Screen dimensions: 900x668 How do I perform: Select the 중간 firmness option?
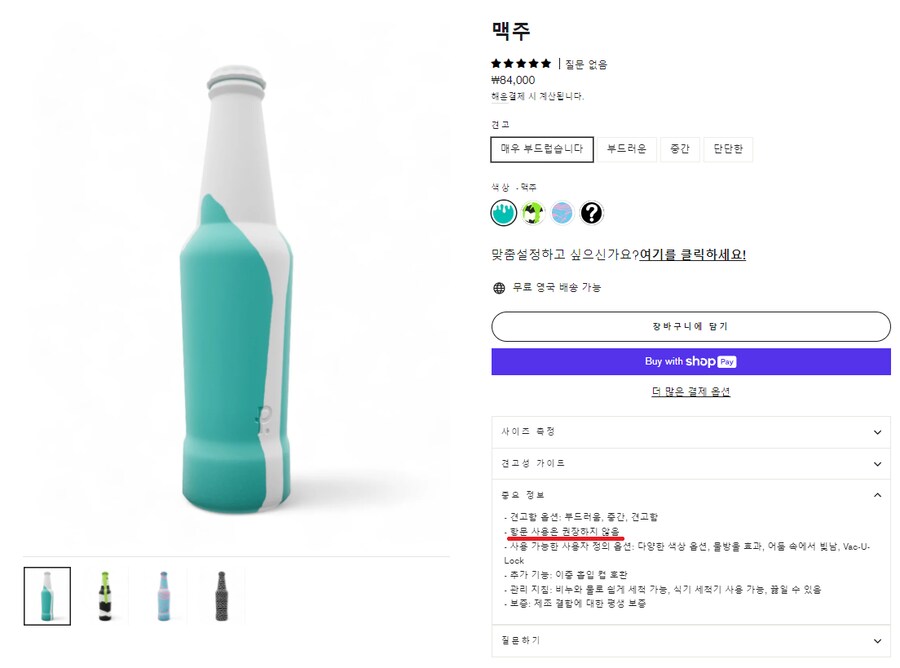680,150
